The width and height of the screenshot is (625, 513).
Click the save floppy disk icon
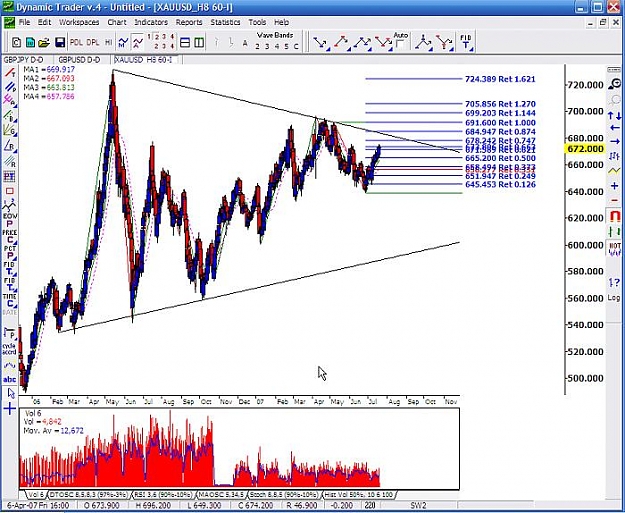[x=60, y=42]
